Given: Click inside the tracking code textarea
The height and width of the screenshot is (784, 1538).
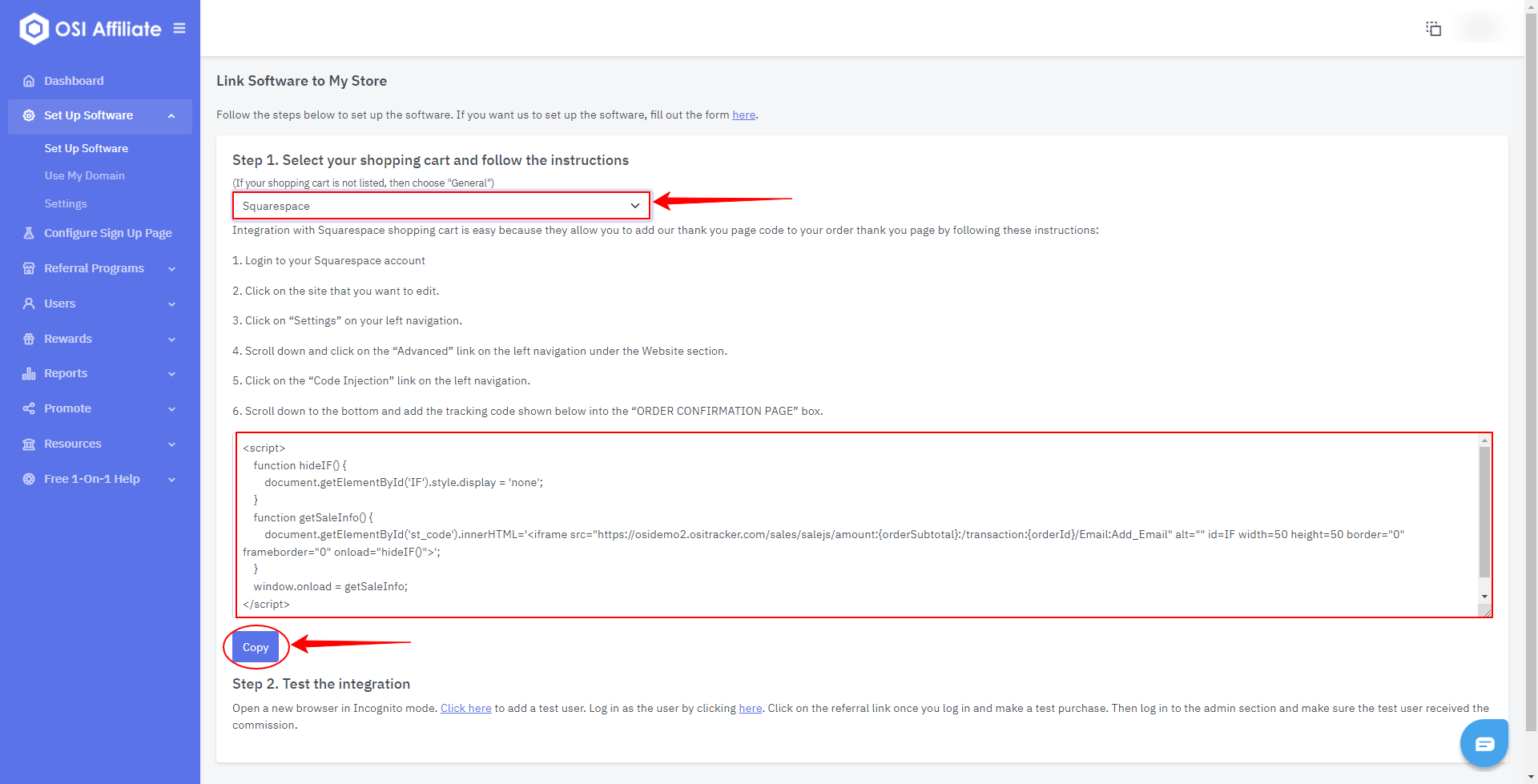Looking at the screenshot, I should tap(857, 525).
